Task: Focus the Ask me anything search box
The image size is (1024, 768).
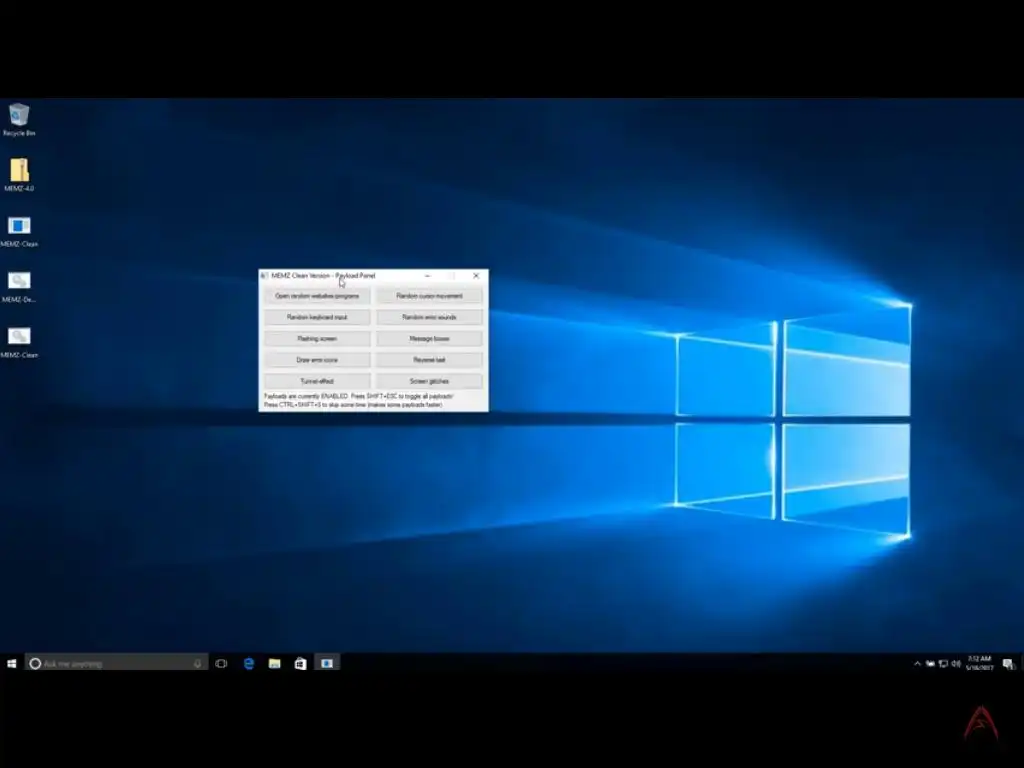Action: pyautogui.click(x=116, y=664)
